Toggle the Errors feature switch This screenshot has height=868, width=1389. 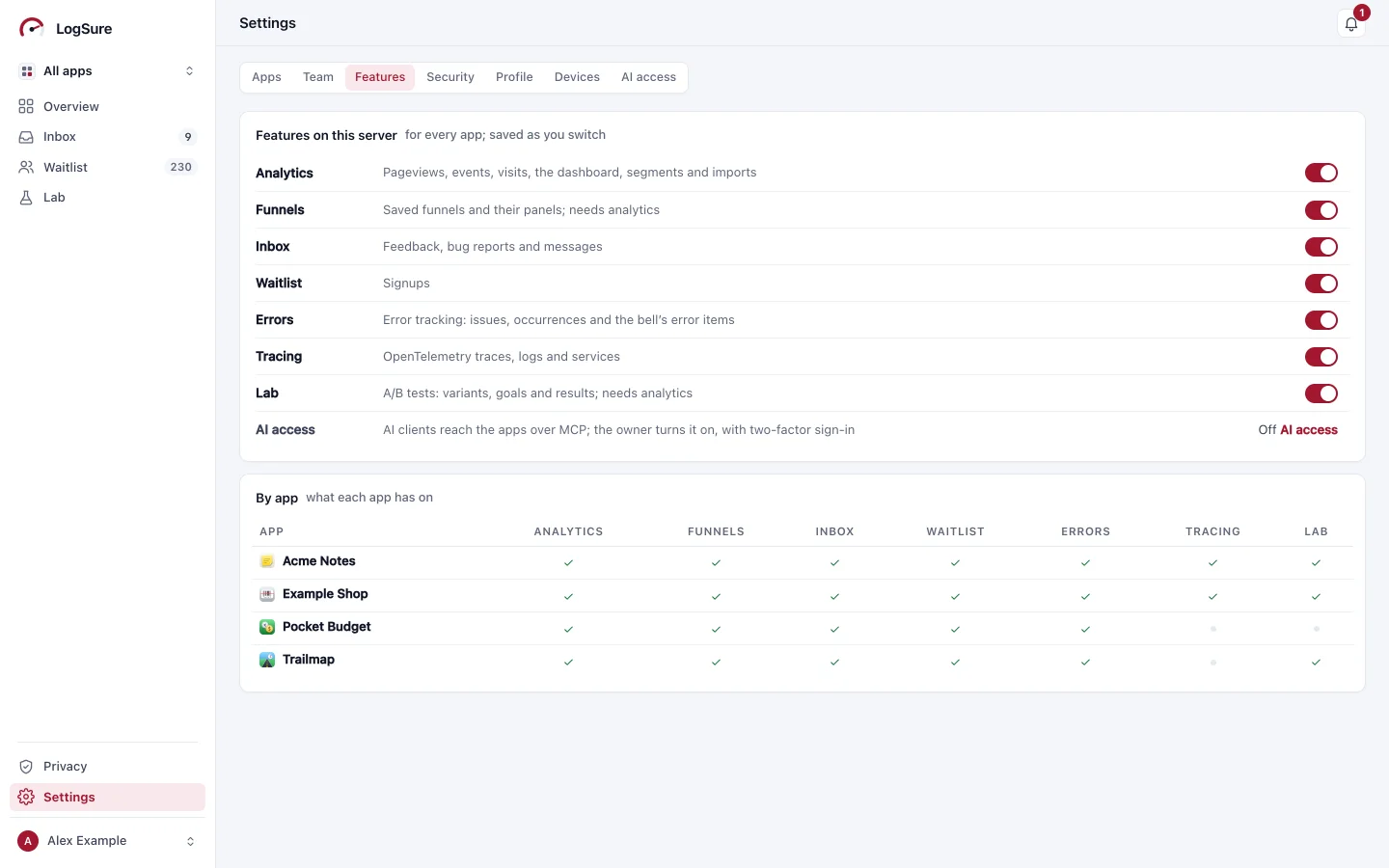(x=1321, y=320)
